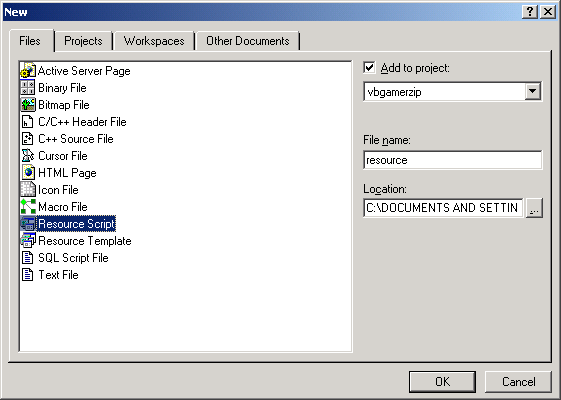Choose the Binary File icon
Image resolution: width=561 pixels, height=400 pixels.
pos(28,88)
